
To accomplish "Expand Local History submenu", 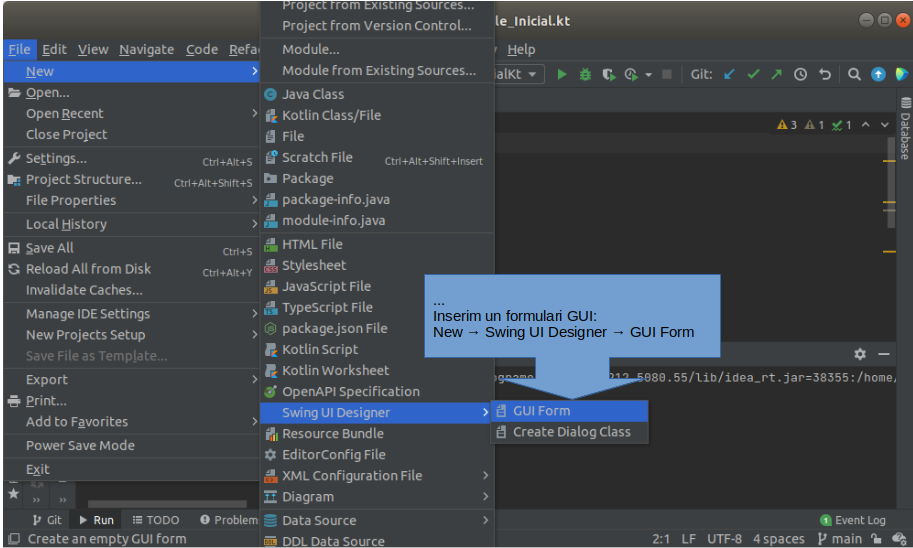I will pyautogui.click(x=132, y=224).
